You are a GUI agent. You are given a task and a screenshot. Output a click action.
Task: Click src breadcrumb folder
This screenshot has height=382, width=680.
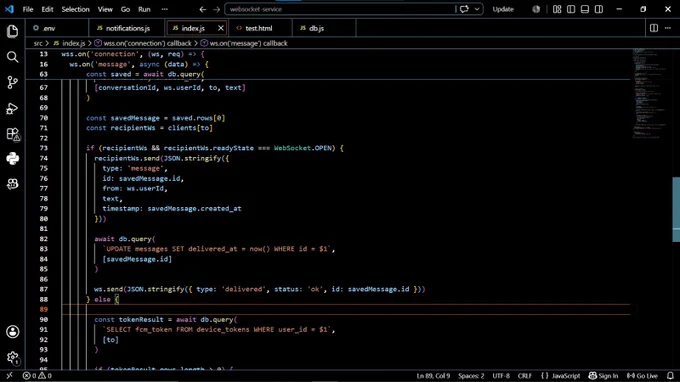coord(38,43)
